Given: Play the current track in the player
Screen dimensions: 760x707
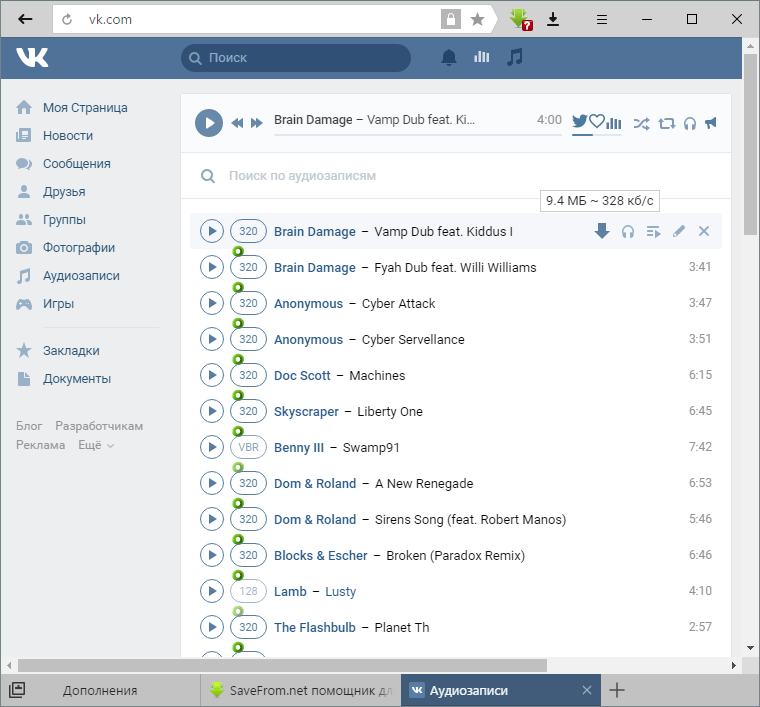Looking at the screenshot, I should (x=209, y=123).
